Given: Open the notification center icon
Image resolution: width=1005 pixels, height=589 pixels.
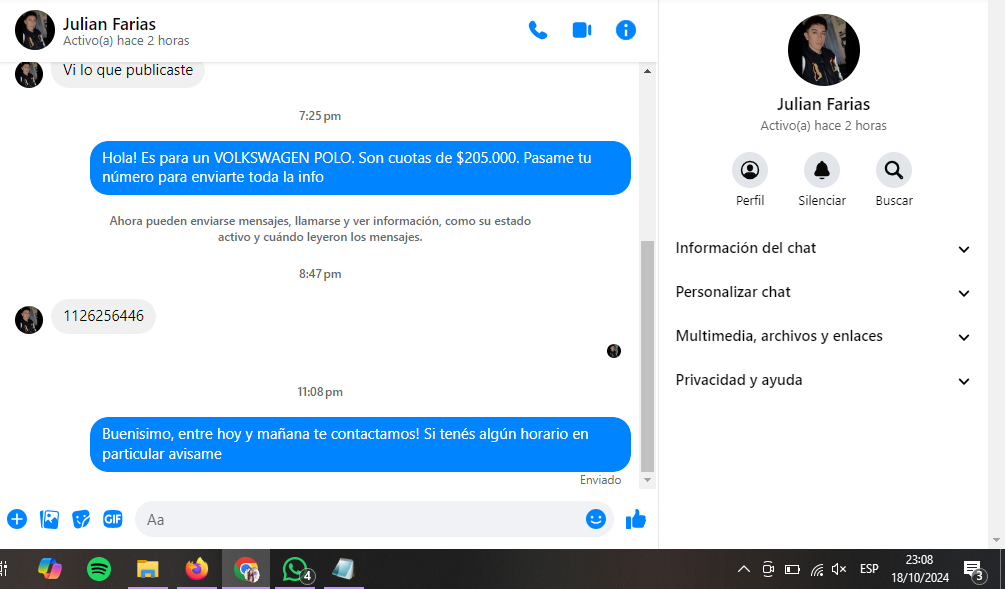Looking at the screenshot, I should pyautogui.click(x=974, y=568).
